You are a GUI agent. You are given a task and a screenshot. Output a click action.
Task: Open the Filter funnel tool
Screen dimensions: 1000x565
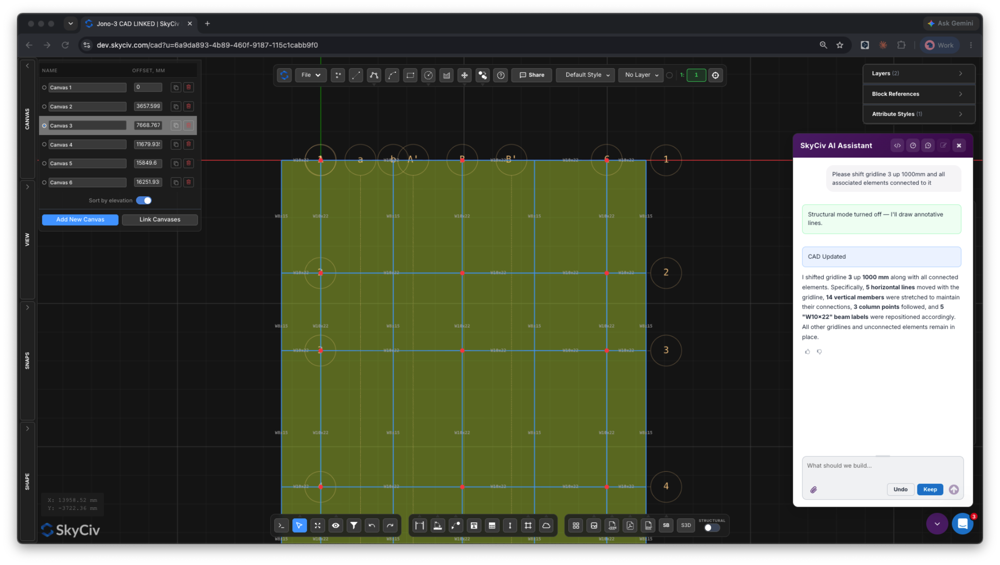[353, 525]
